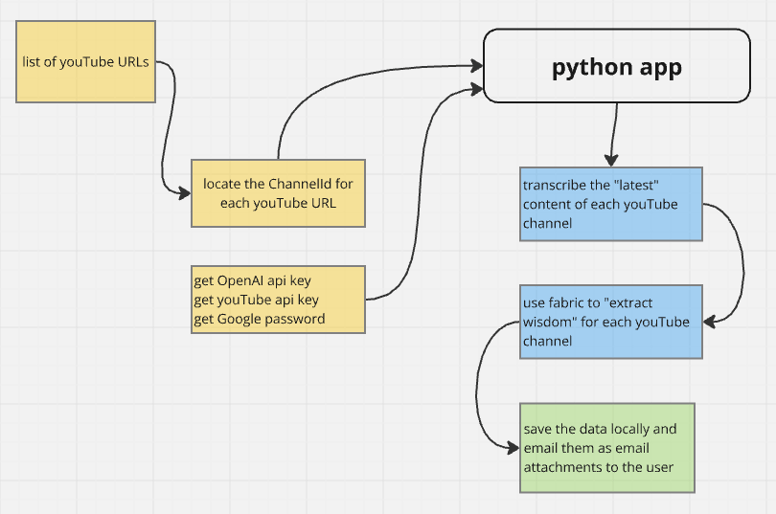Select the 'list of youTube URLs' box

pos(86,62)
